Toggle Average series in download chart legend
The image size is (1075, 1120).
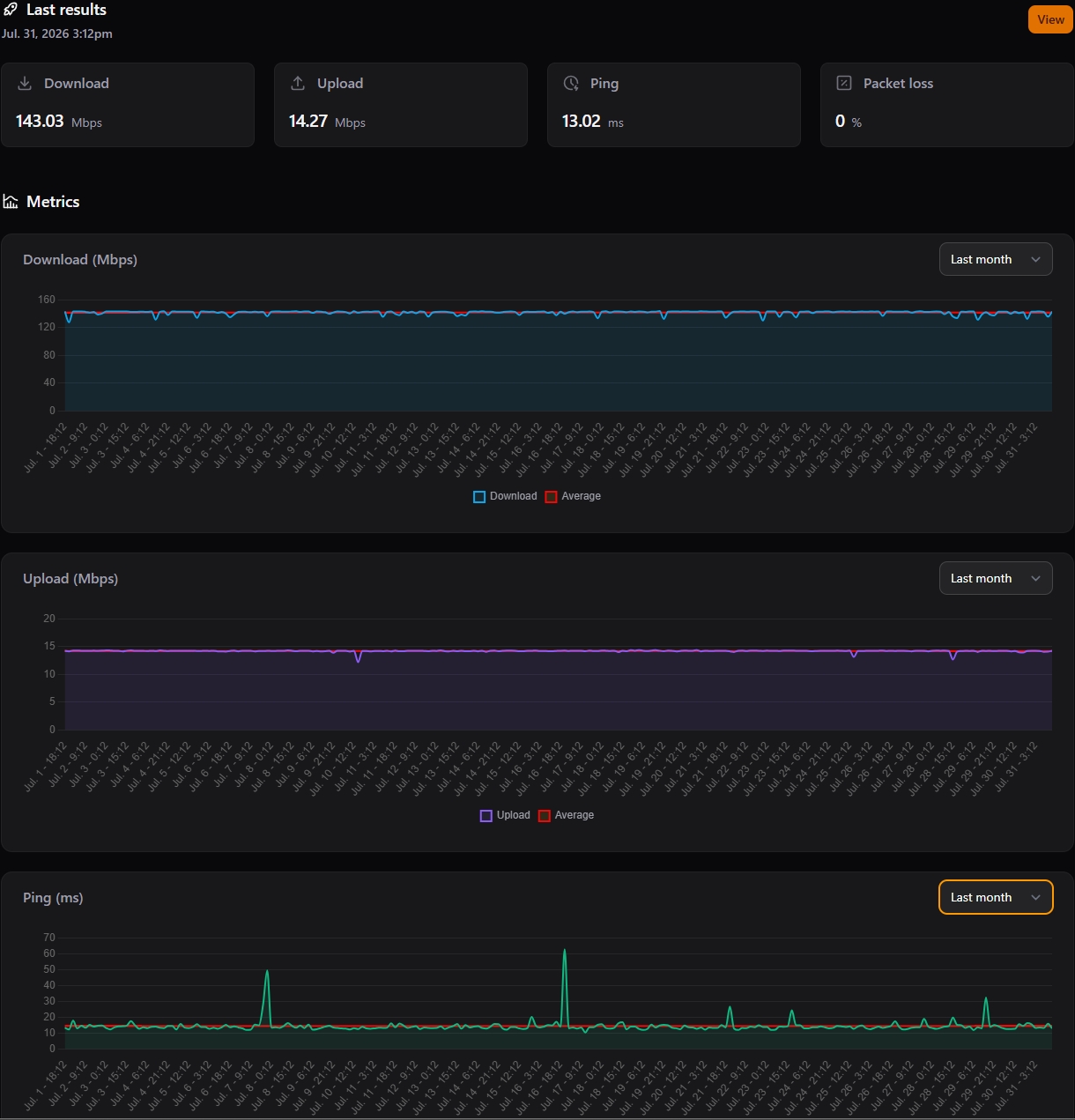coord(573,496)
